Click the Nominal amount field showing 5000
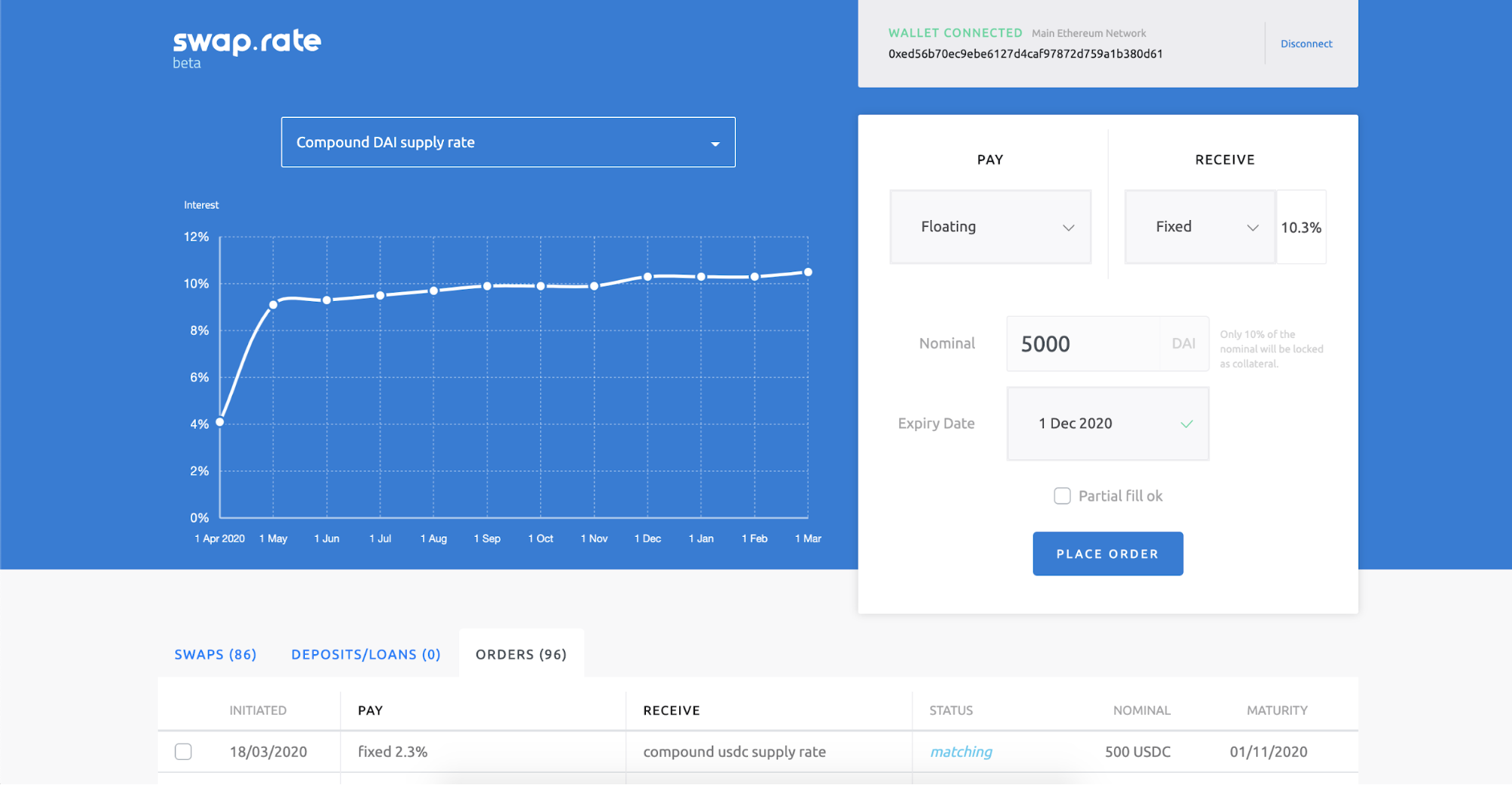Viewport: 1512px width, 785px height. [x=1082, y=344]
